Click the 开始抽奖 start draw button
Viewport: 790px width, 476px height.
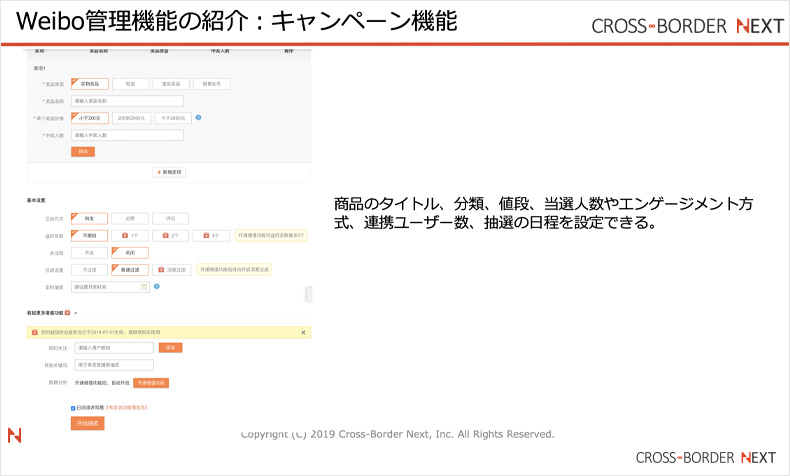[88, 423]
